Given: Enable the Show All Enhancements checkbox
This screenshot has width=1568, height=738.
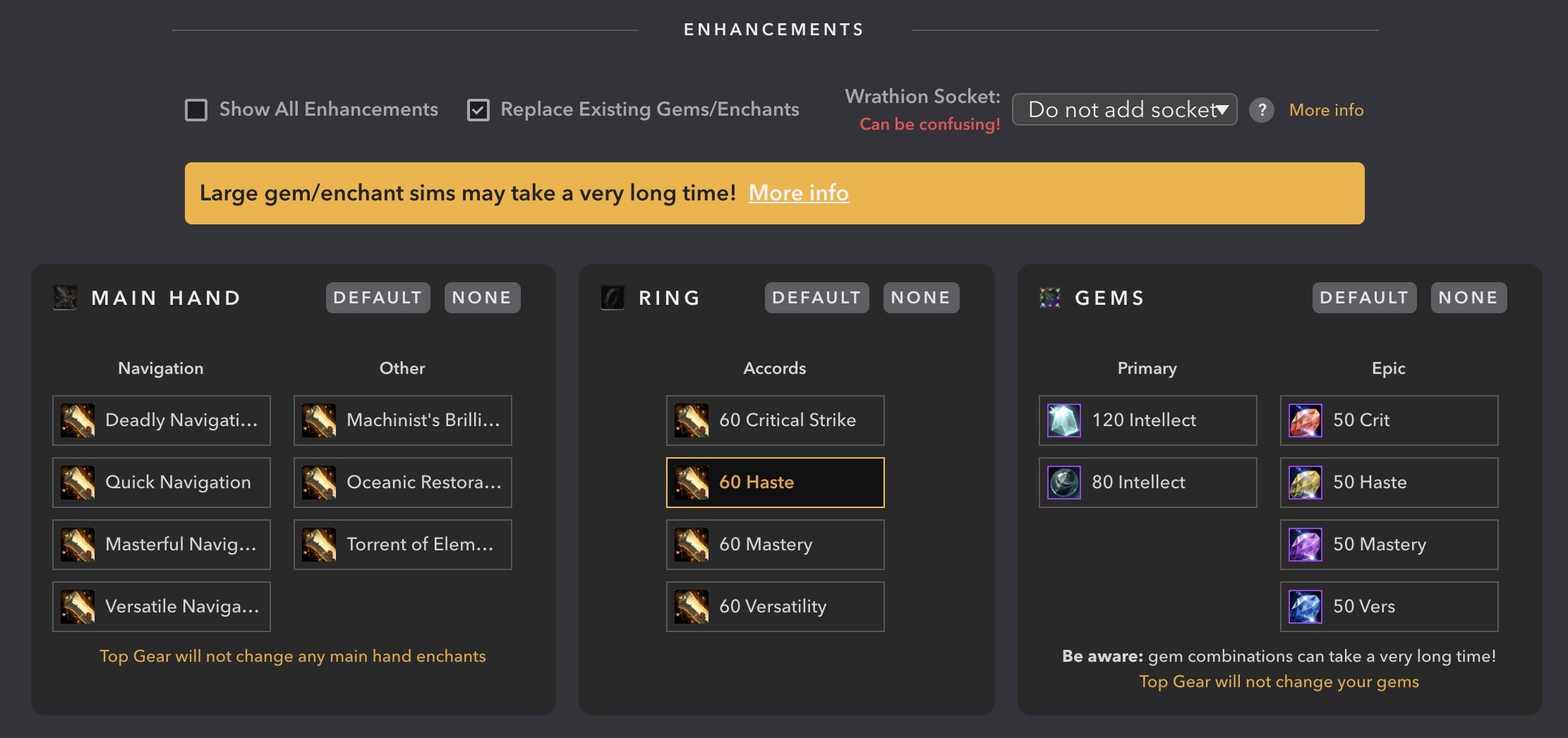Looking at the screenshot, I should tap(196, 110).
